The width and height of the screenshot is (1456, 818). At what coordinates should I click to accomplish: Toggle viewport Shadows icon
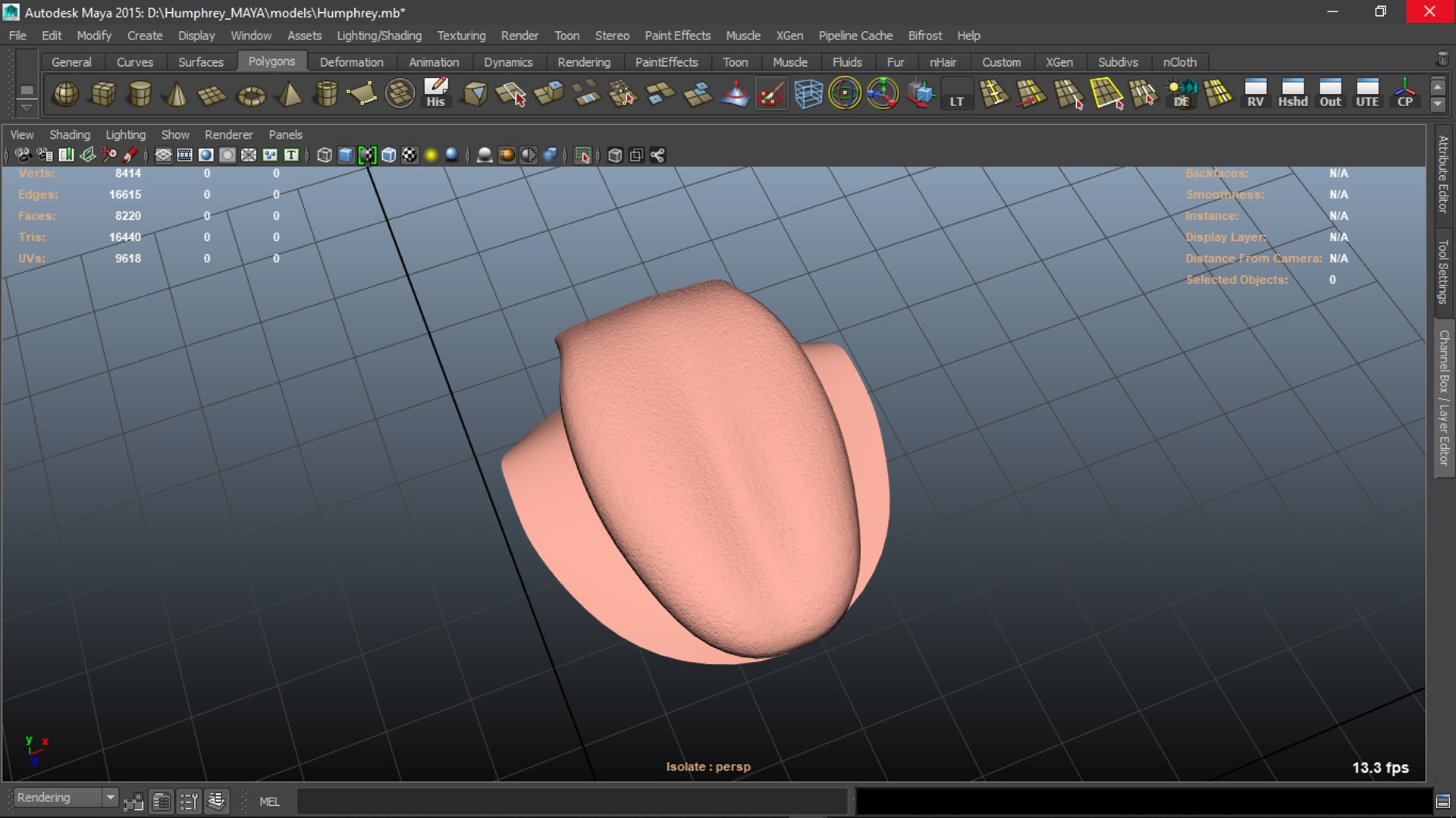(x=452, y=155)
